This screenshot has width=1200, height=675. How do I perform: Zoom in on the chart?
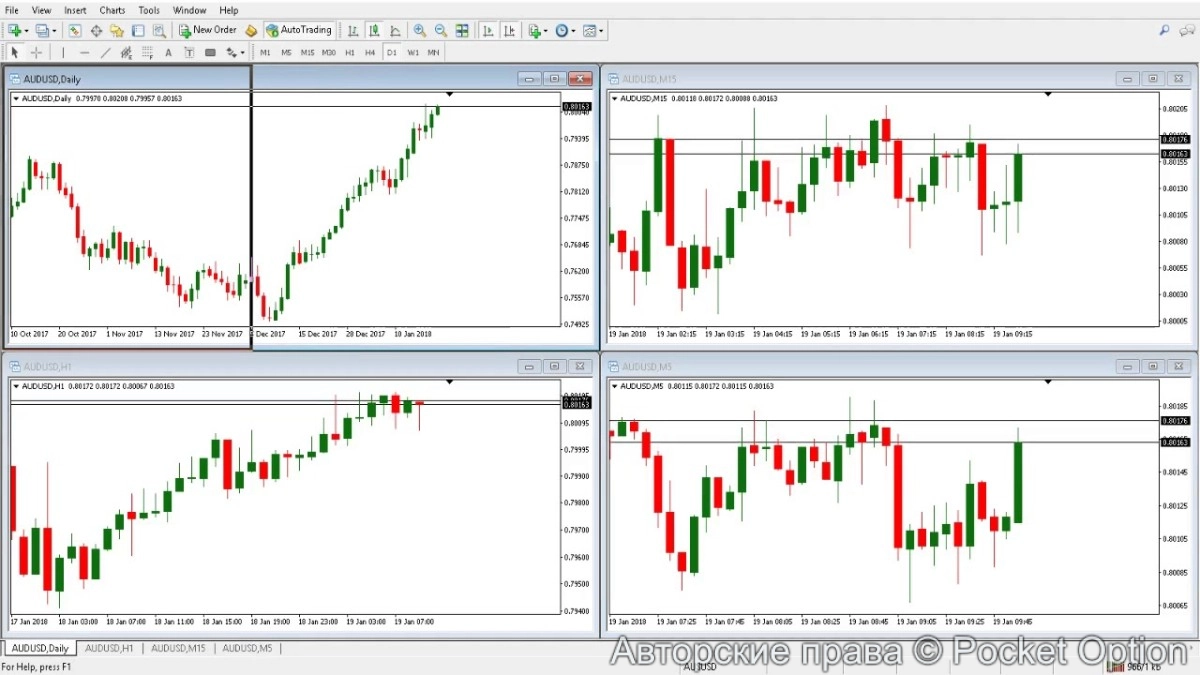tap(420, 31)
